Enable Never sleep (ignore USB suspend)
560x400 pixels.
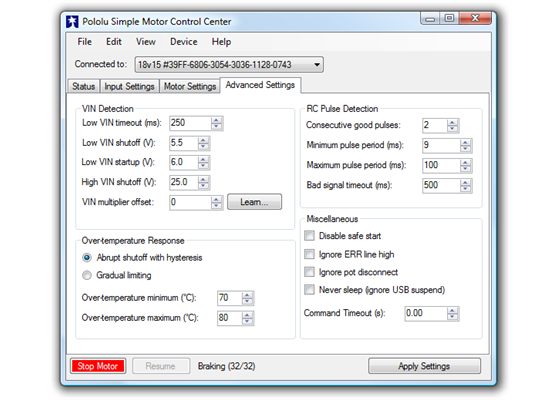pos(309,290)
